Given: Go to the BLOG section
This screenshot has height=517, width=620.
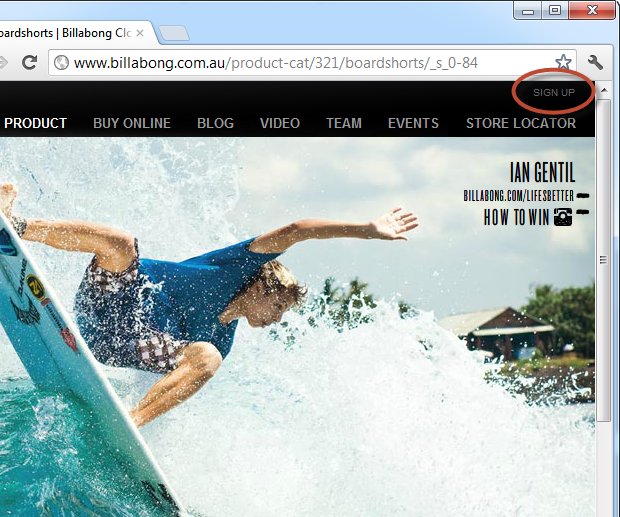Looking at the screenshot, I should [x=215, y=123].
